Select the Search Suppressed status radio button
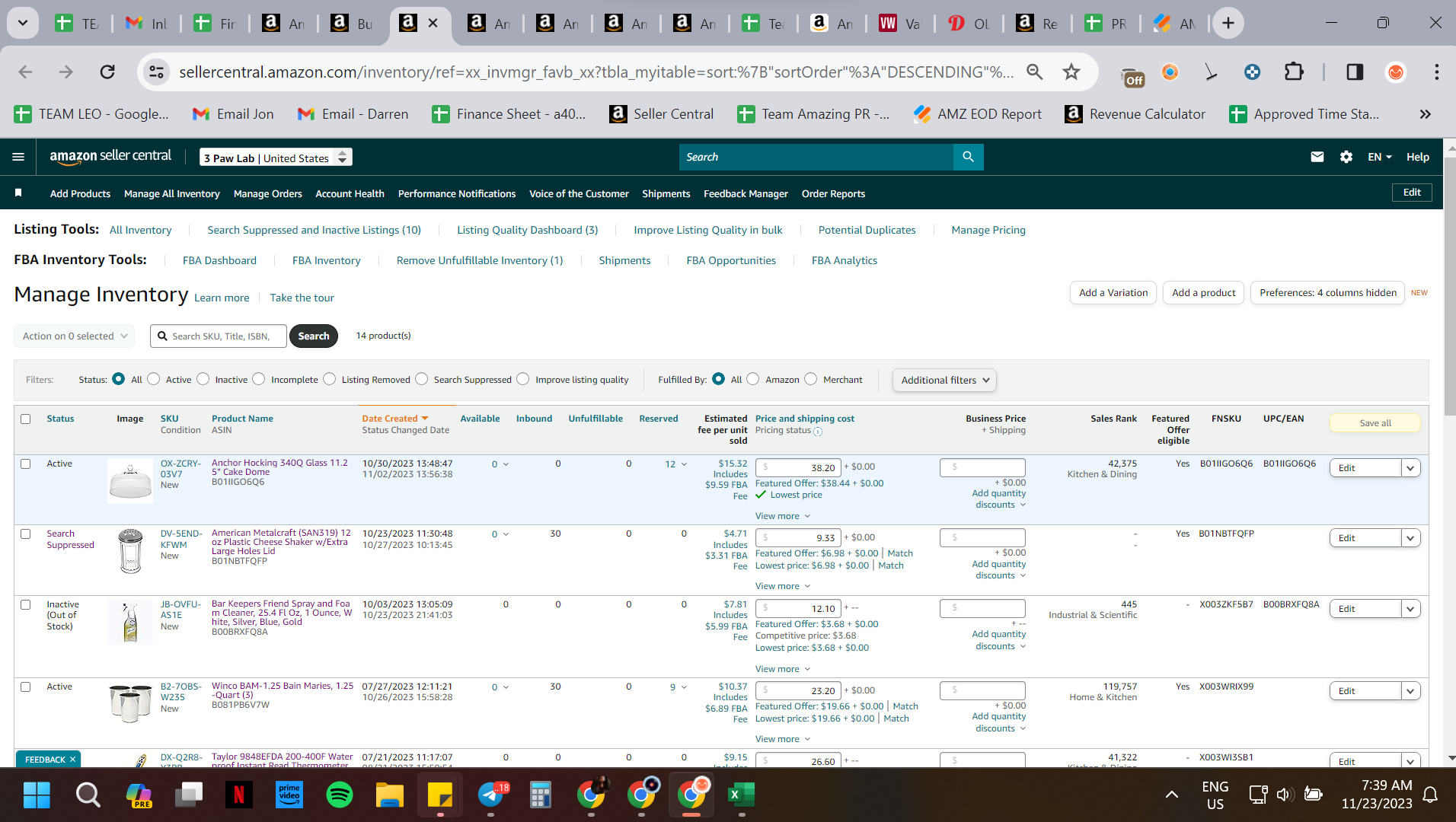 [x=422, y=379]
